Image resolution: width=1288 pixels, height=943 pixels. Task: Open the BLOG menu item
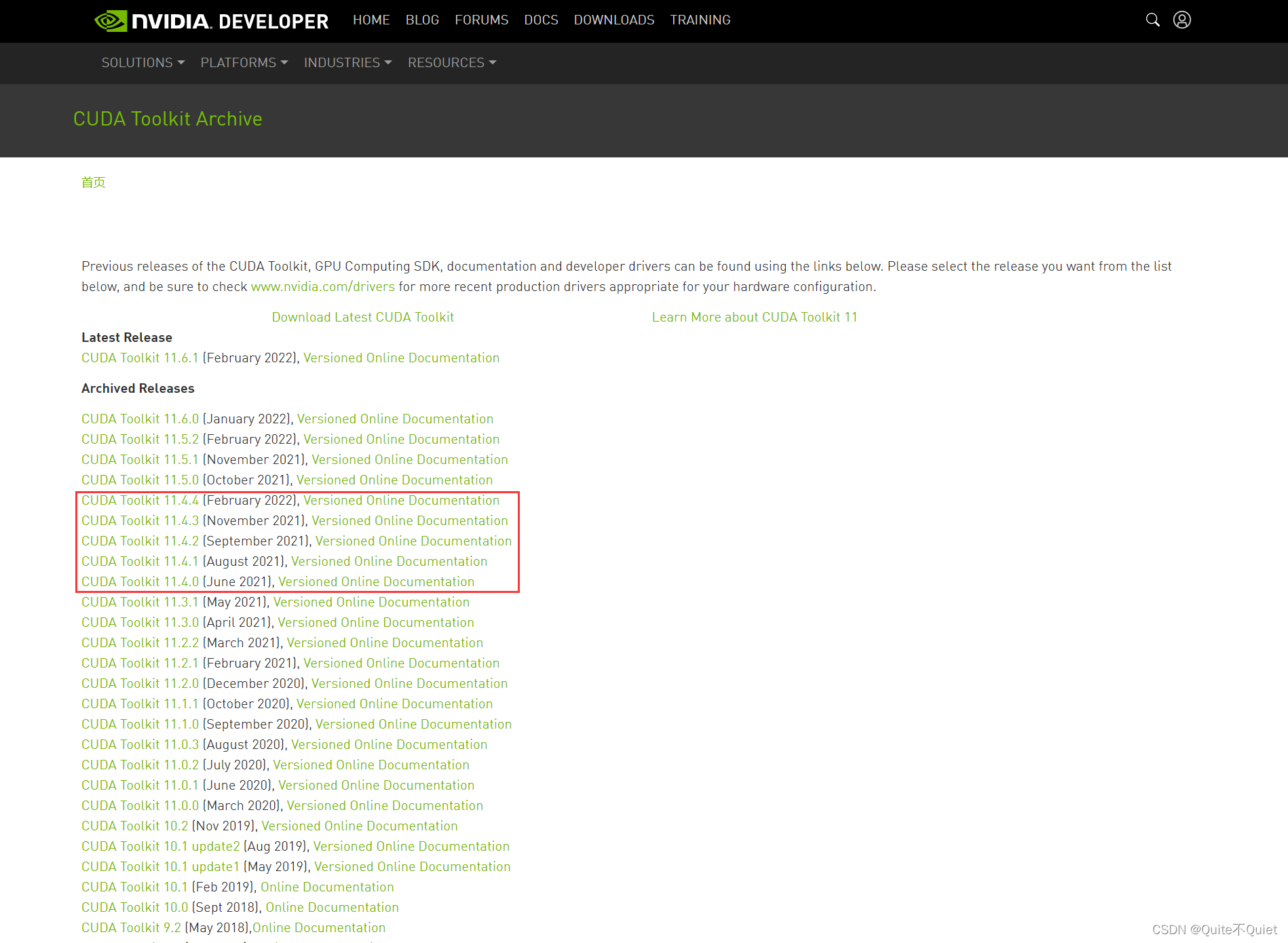click(422, 20)
